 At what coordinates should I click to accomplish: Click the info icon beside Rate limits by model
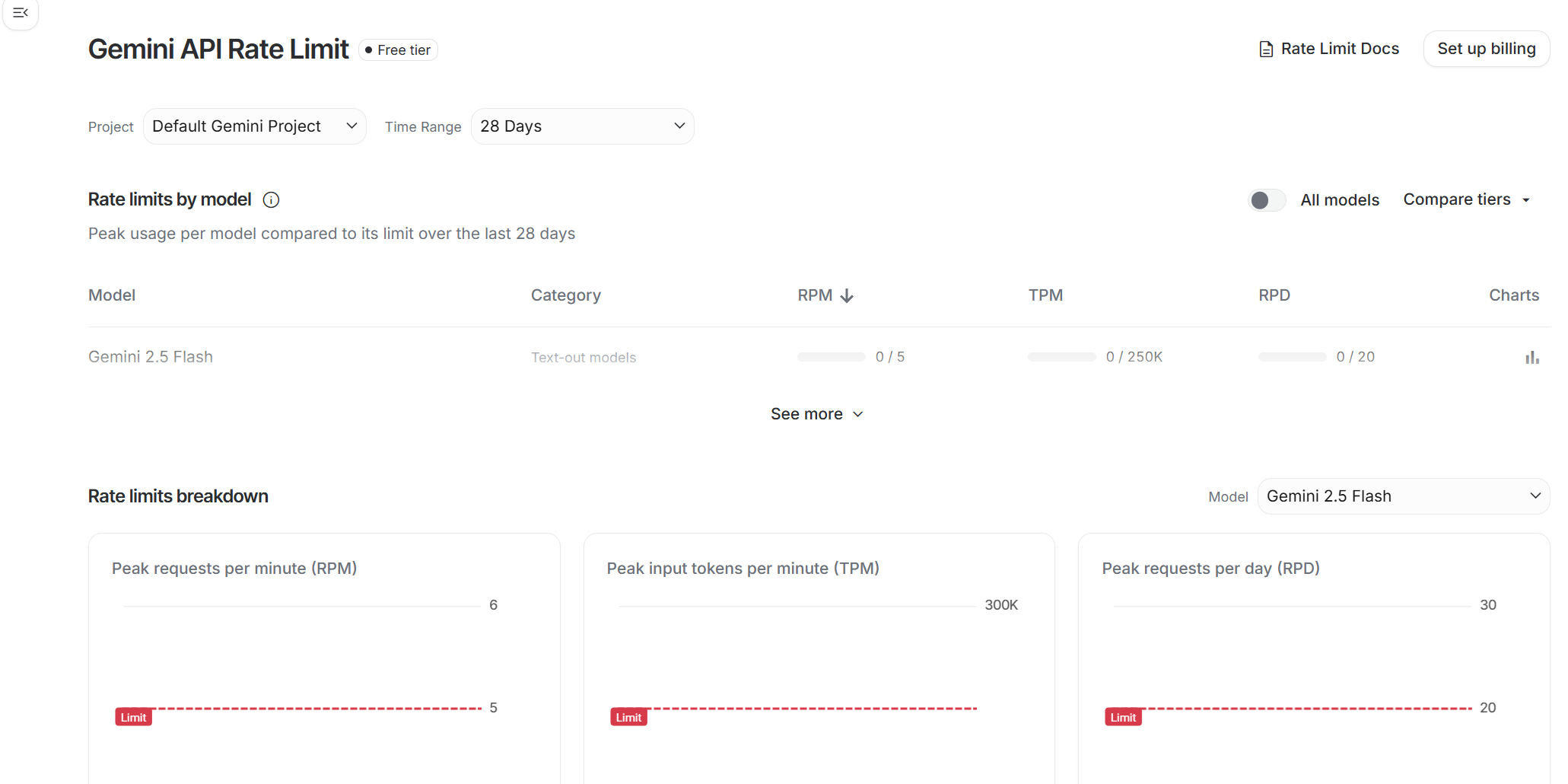click(x=271, y=200)
